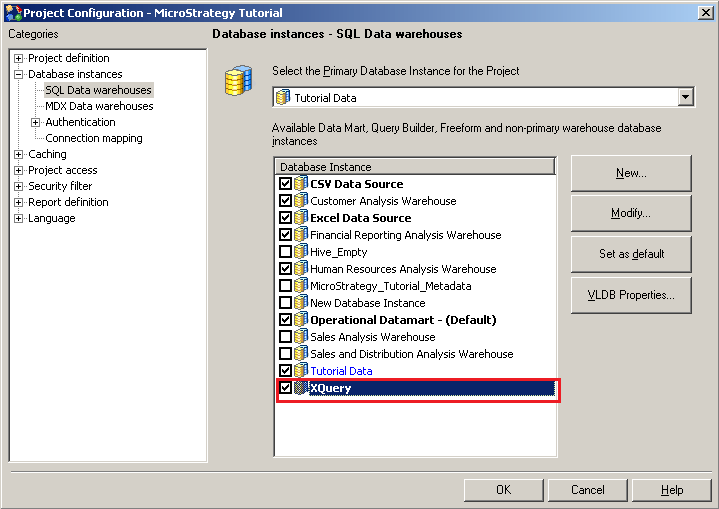The image size is (719, 509).
Task: Click the Modify... button
Action: [x=631, y=213]
